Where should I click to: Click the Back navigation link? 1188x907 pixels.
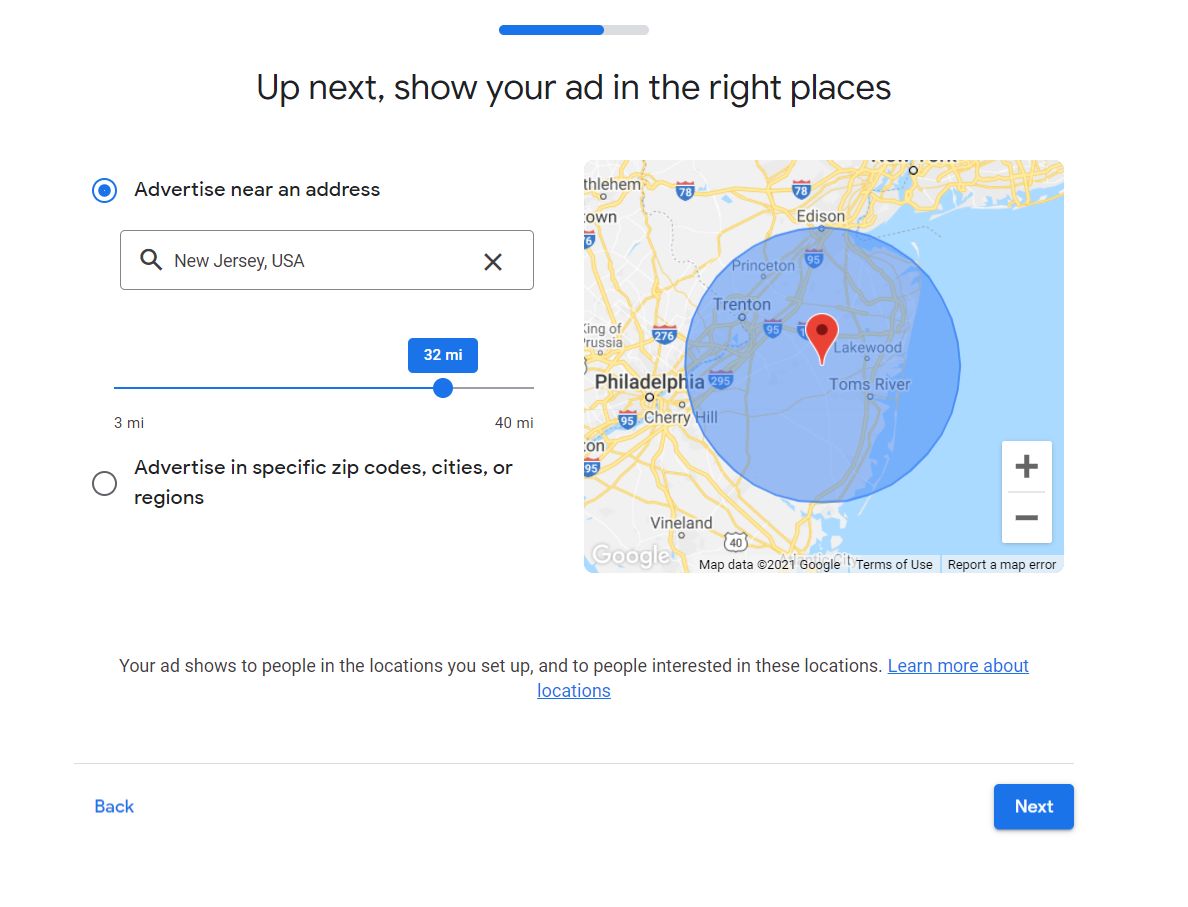[x=113, y=806]
